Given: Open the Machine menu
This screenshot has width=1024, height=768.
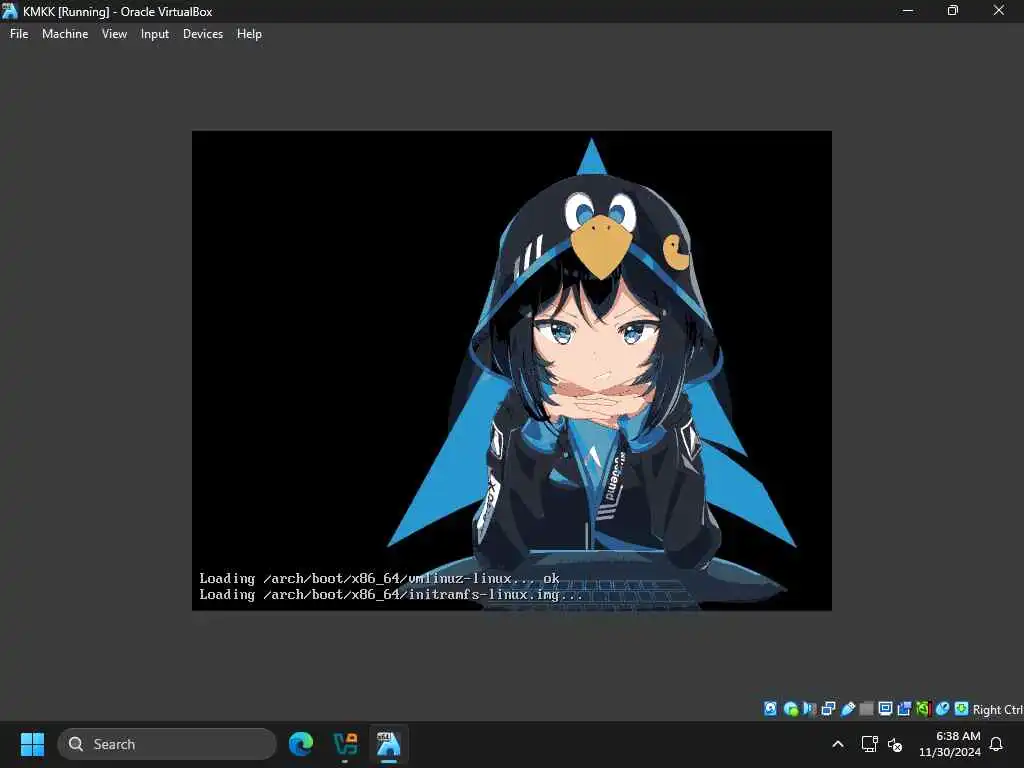Looking at the screenshot, I should 65,34.
